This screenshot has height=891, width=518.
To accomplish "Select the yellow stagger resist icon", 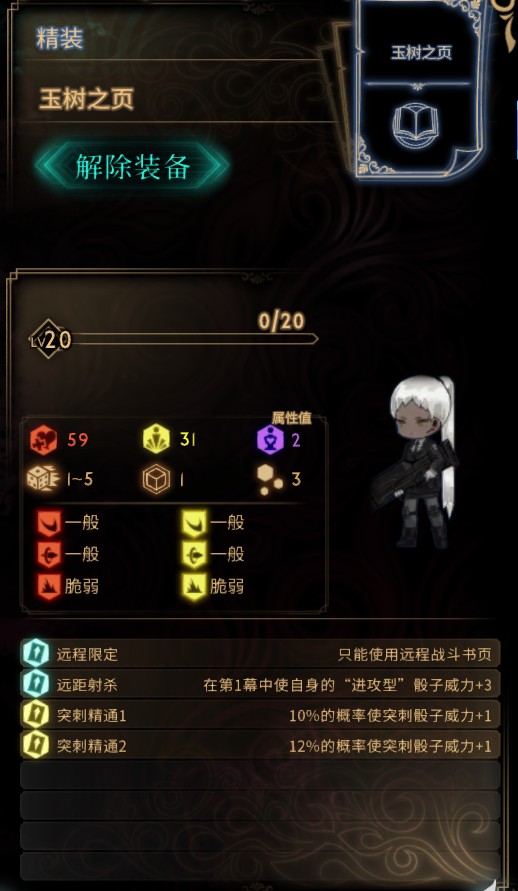I will [158, 440].
